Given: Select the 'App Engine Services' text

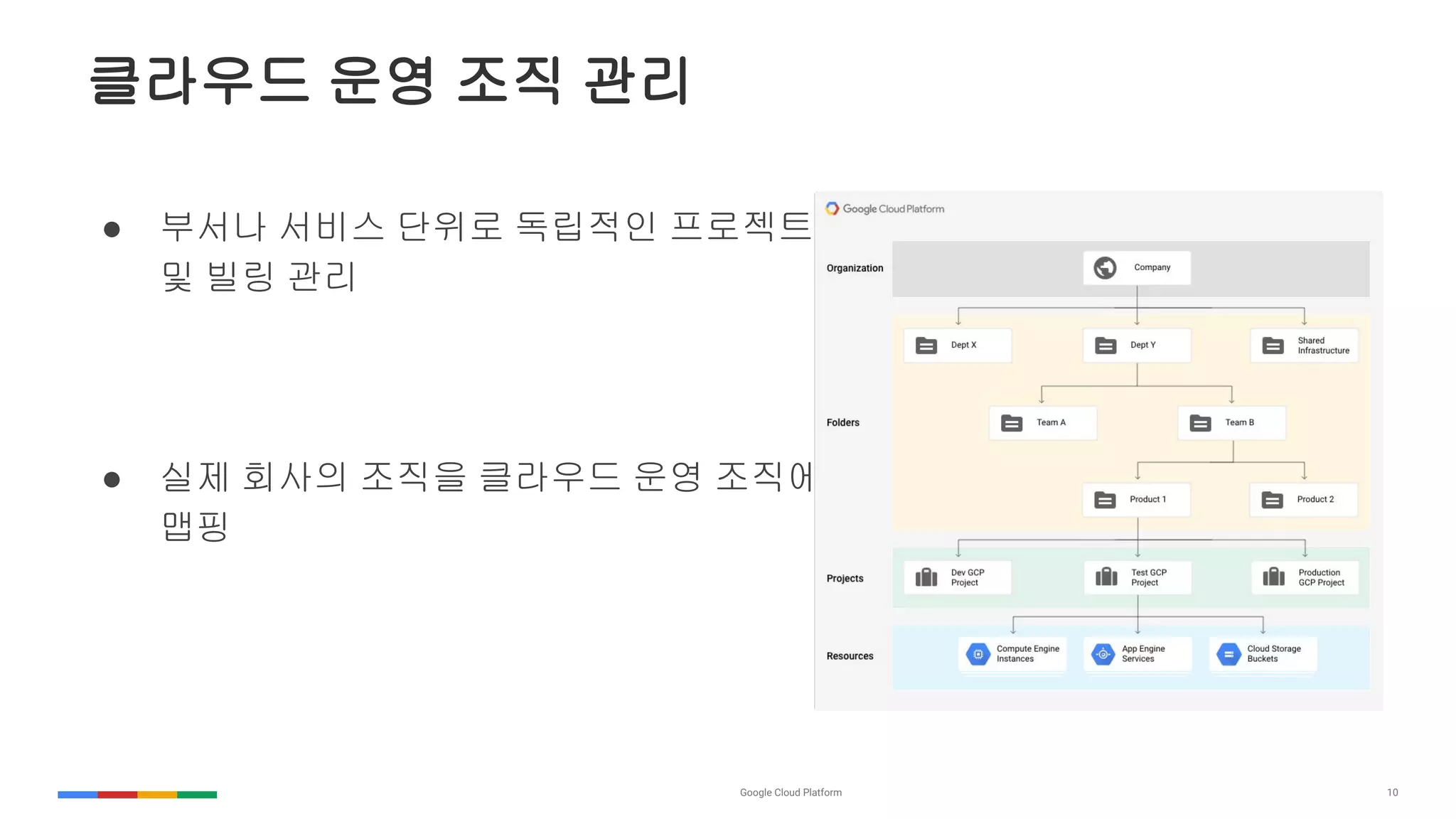Looking at the screenshot, I should pos(1143,653).
